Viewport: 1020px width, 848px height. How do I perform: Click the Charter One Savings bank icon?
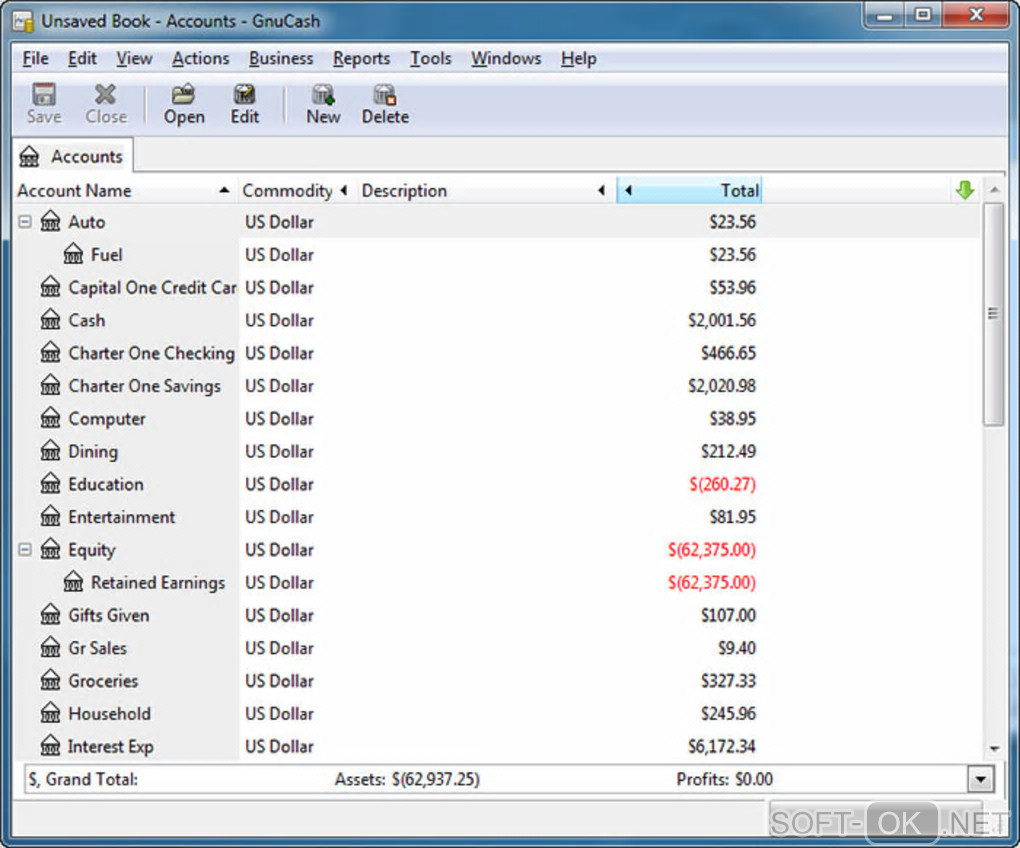[x=51, y=386]
